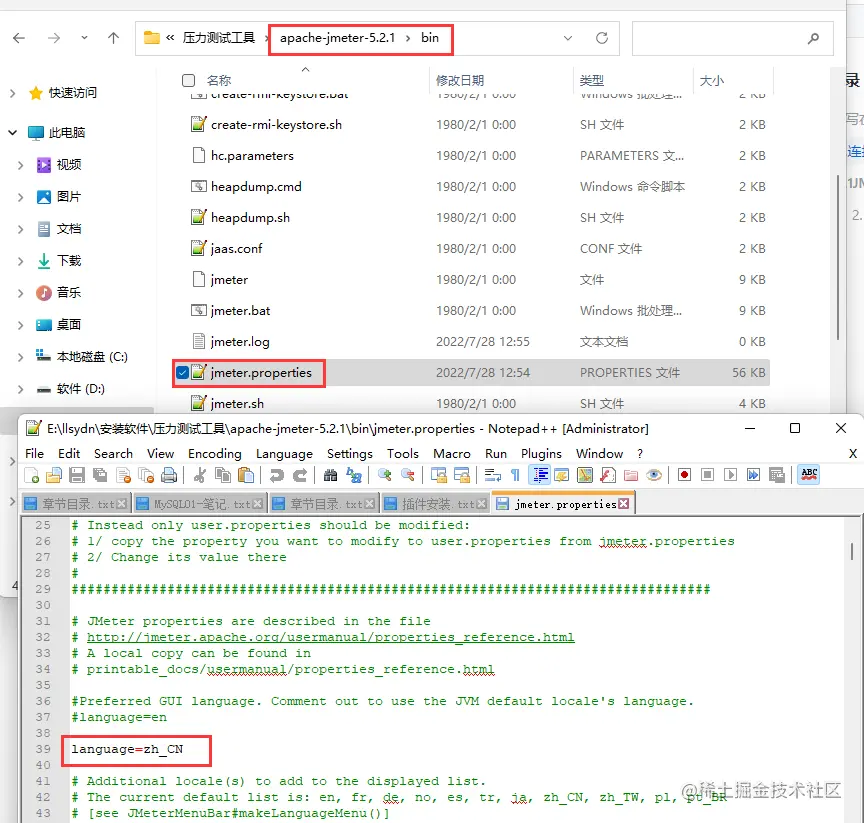Open properties_reference.html link on line 32
The image size is (864, 823).
pyautogui.click(x=331, y=637)
